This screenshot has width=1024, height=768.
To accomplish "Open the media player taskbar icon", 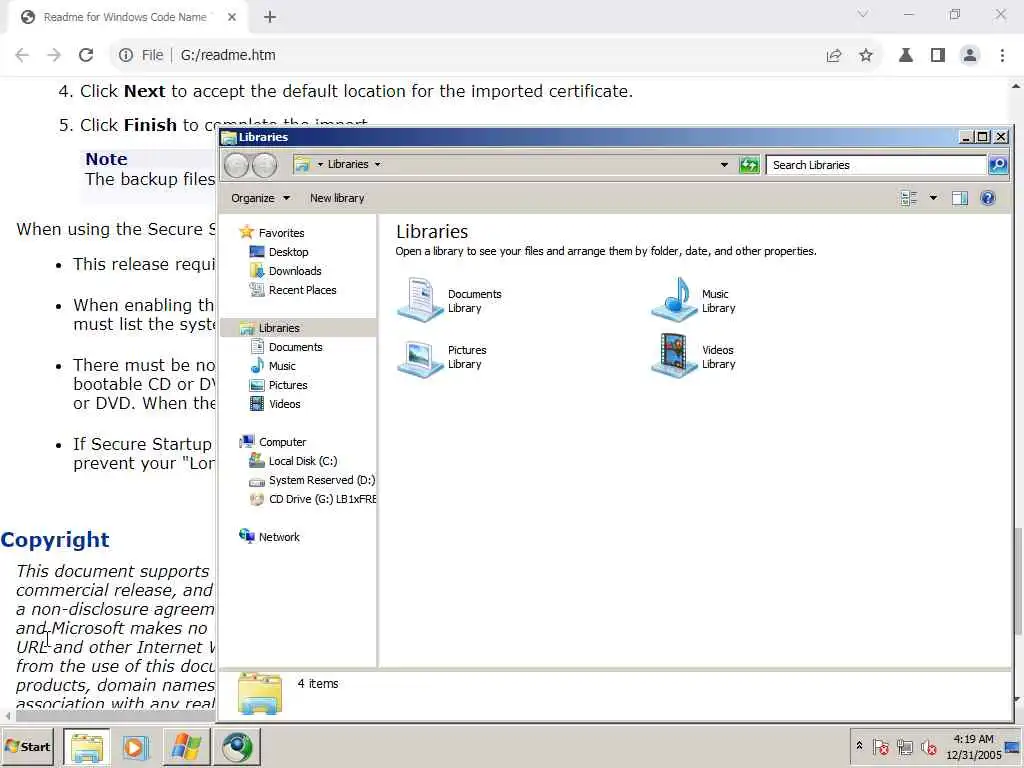I will click(136, 746).
